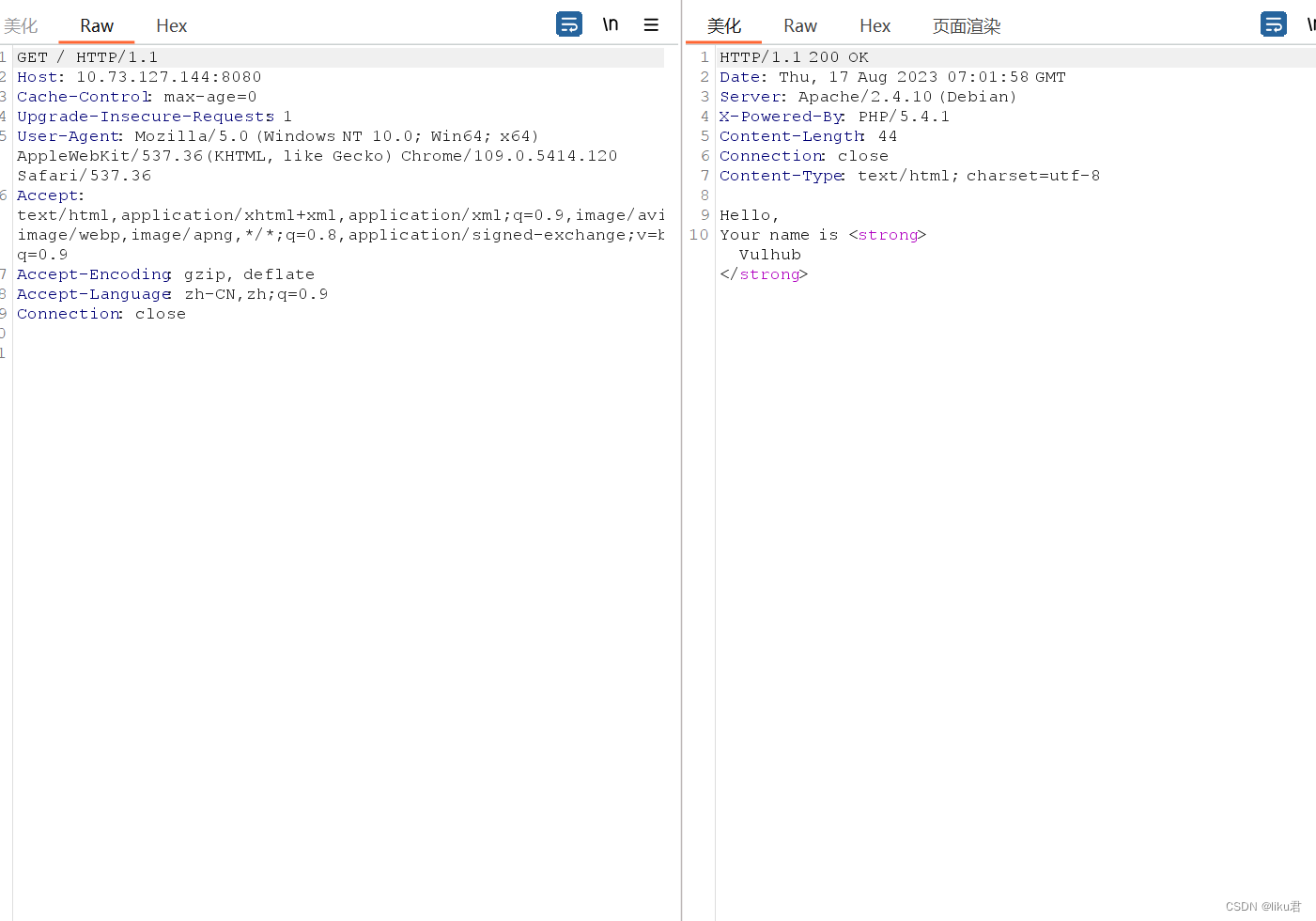Viewport: 1316px width, 921px height.
Task: Click the Date header in response
Action: [x=892, y=77]
